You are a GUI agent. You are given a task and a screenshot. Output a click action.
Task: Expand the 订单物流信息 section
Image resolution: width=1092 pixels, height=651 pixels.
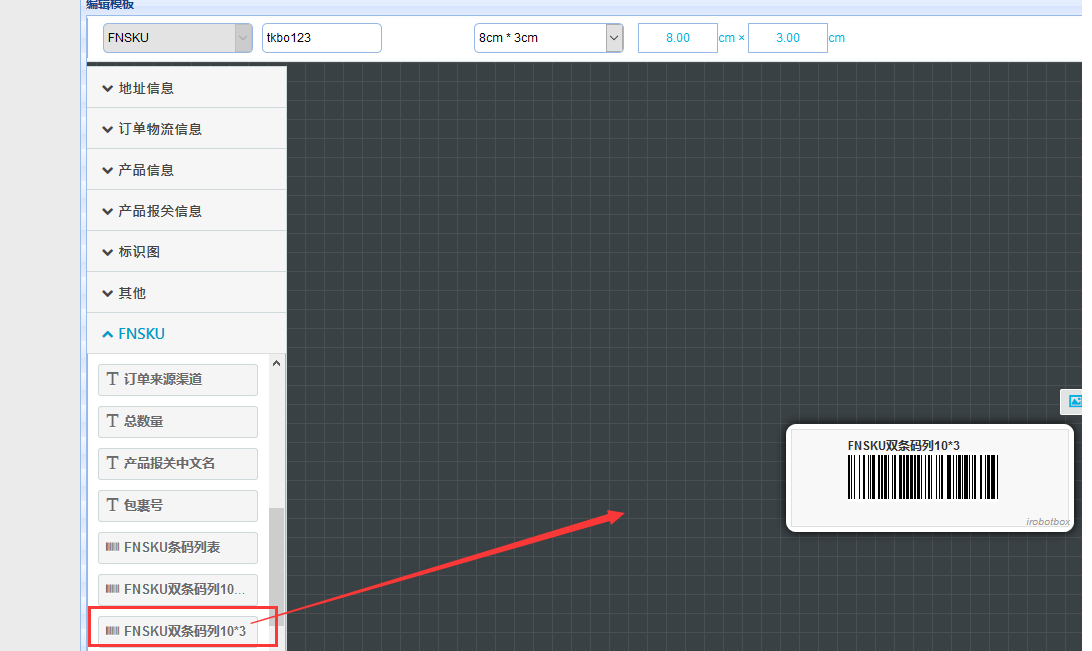(187, 129)
